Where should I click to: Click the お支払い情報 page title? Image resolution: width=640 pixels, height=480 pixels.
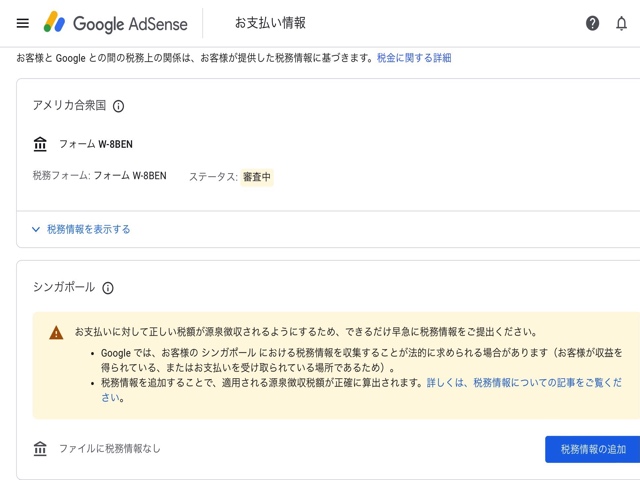[270, 23]
